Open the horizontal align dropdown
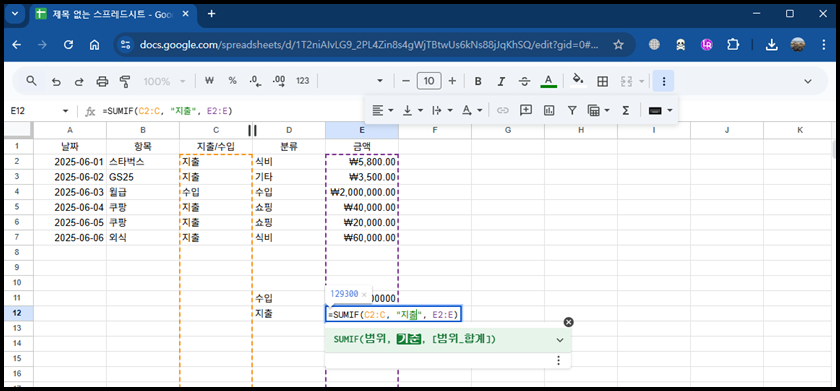The image size is (840, 391). coord(382,110)
